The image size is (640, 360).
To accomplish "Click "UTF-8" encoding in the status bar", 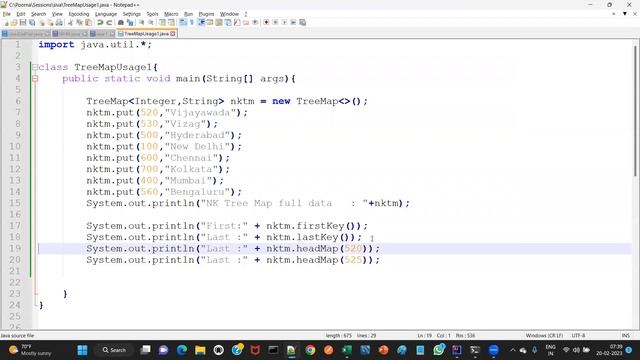I will click(578, 336).
